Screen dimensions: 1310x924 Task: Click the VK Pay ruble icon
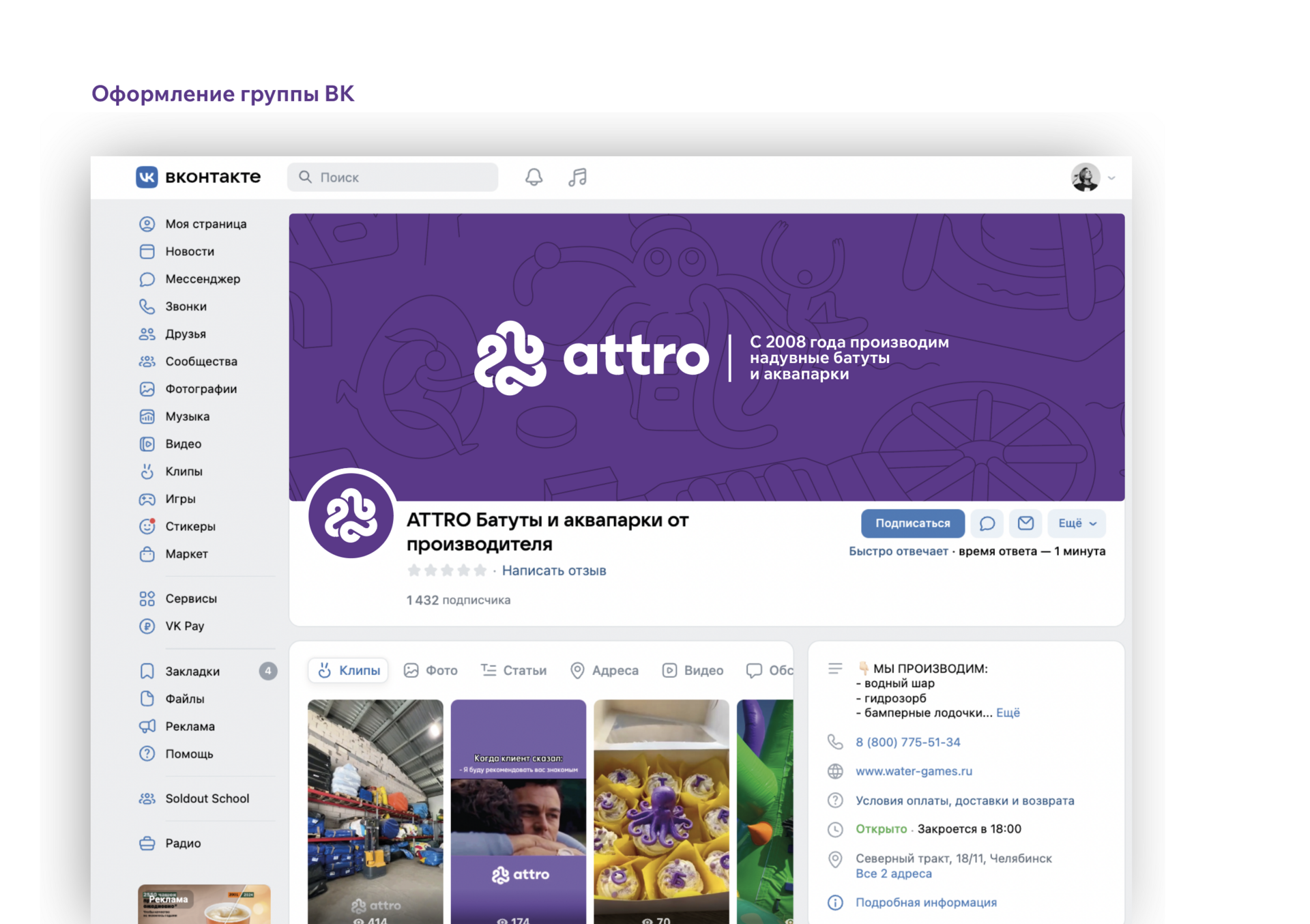147,626
